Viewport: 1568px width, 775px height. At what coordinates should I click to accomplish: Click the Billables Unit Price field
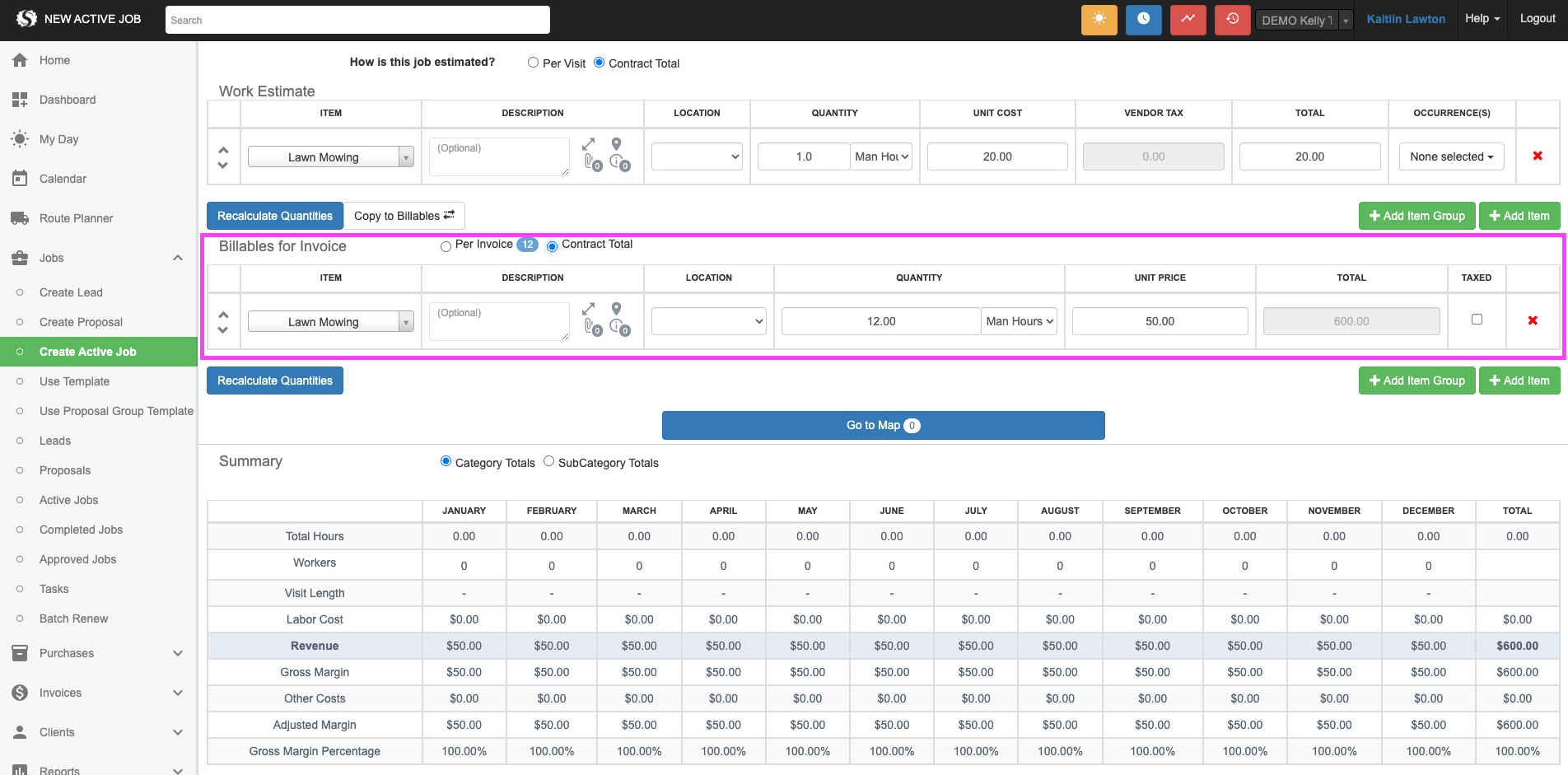pos(1159,321)
